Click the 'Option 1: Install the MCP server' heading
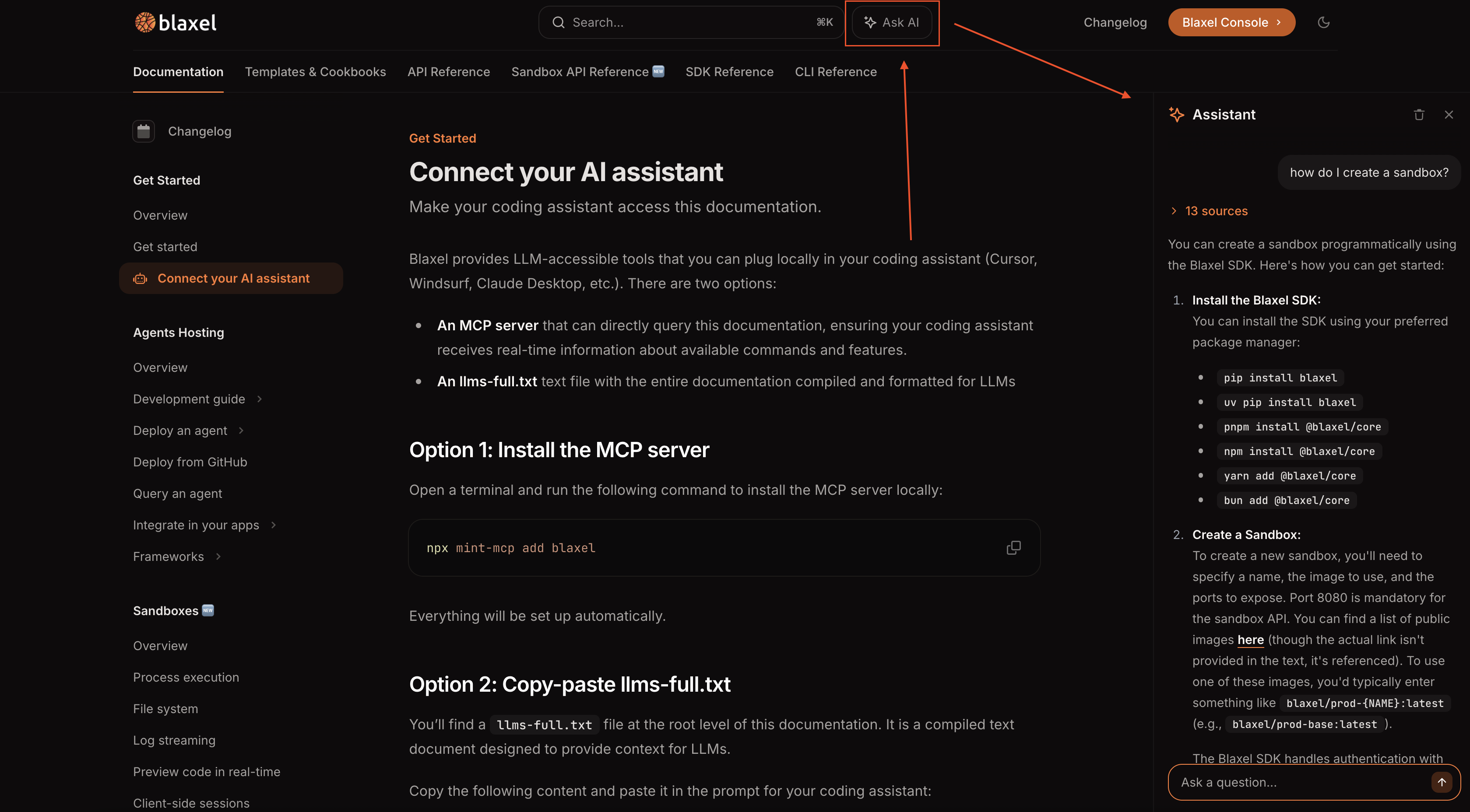Viewport: 1470px width, 812px height. pos(559,450)
